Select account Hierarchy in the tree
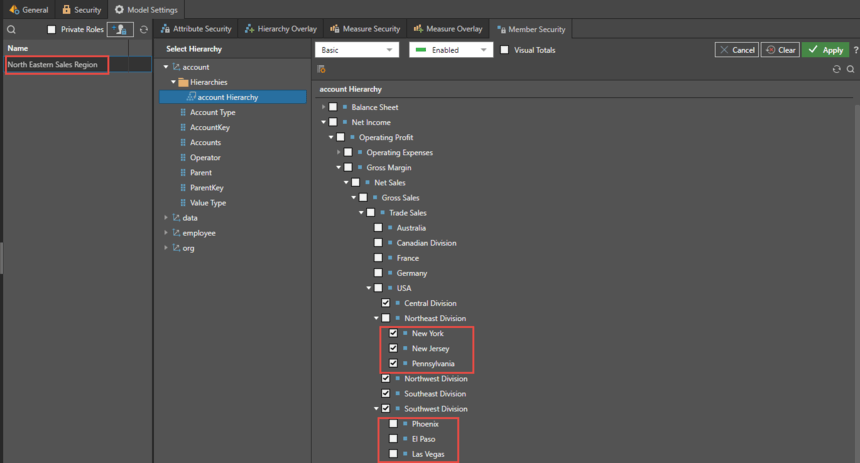The height and width of the screenshot is (463, 860). coord(233,97)
